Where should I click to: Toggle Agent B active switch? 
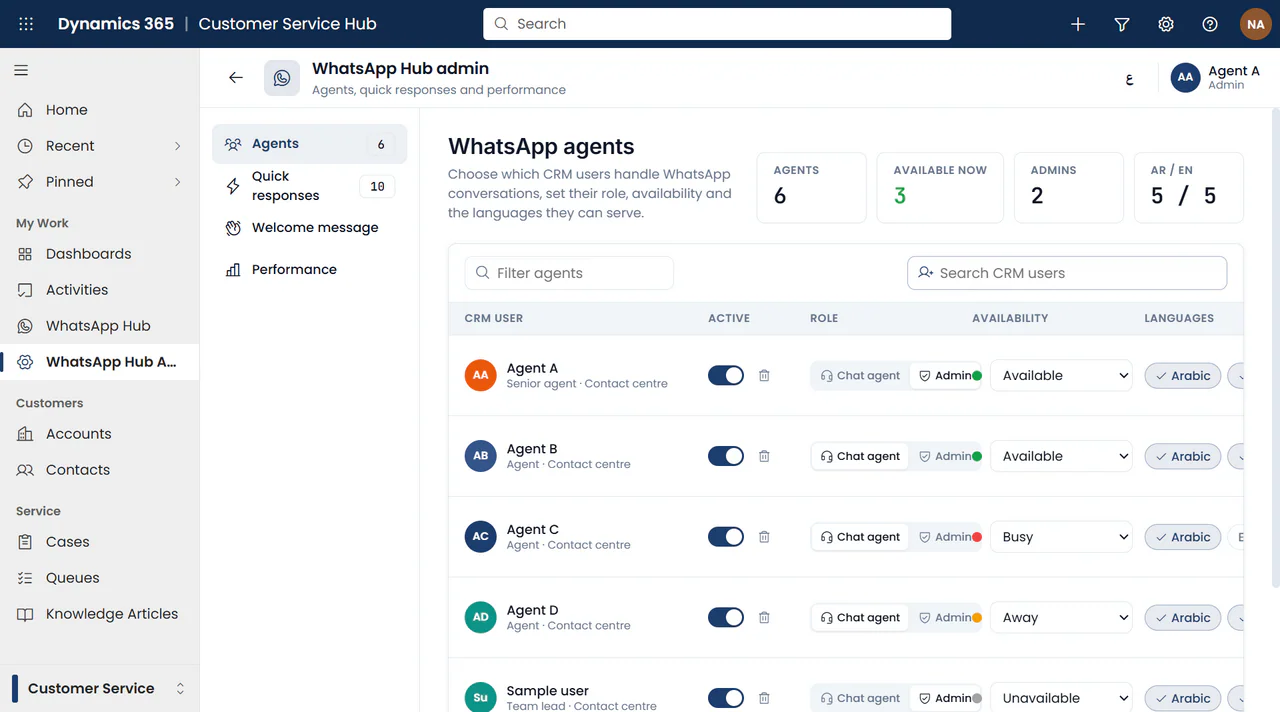point(726,456)
